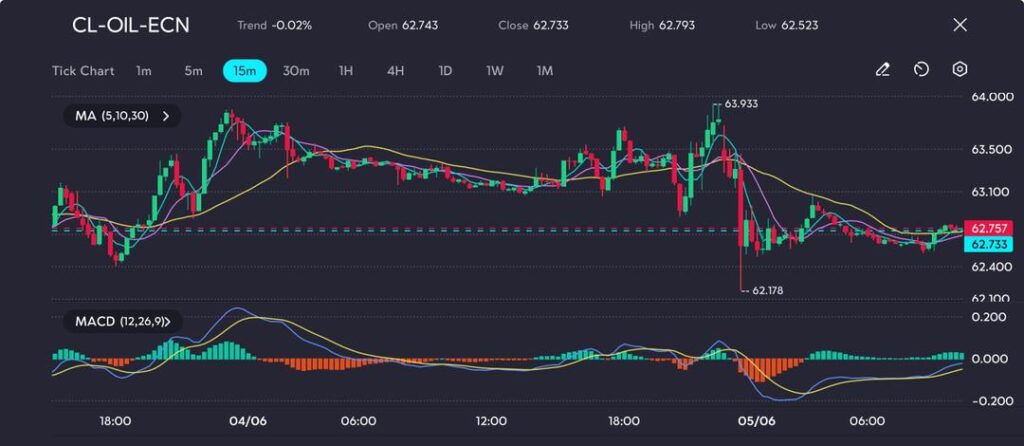Switch chart to 1H timeframe
The height and width of the screenshot is (446, 1024).
click(x=346, y=71)
